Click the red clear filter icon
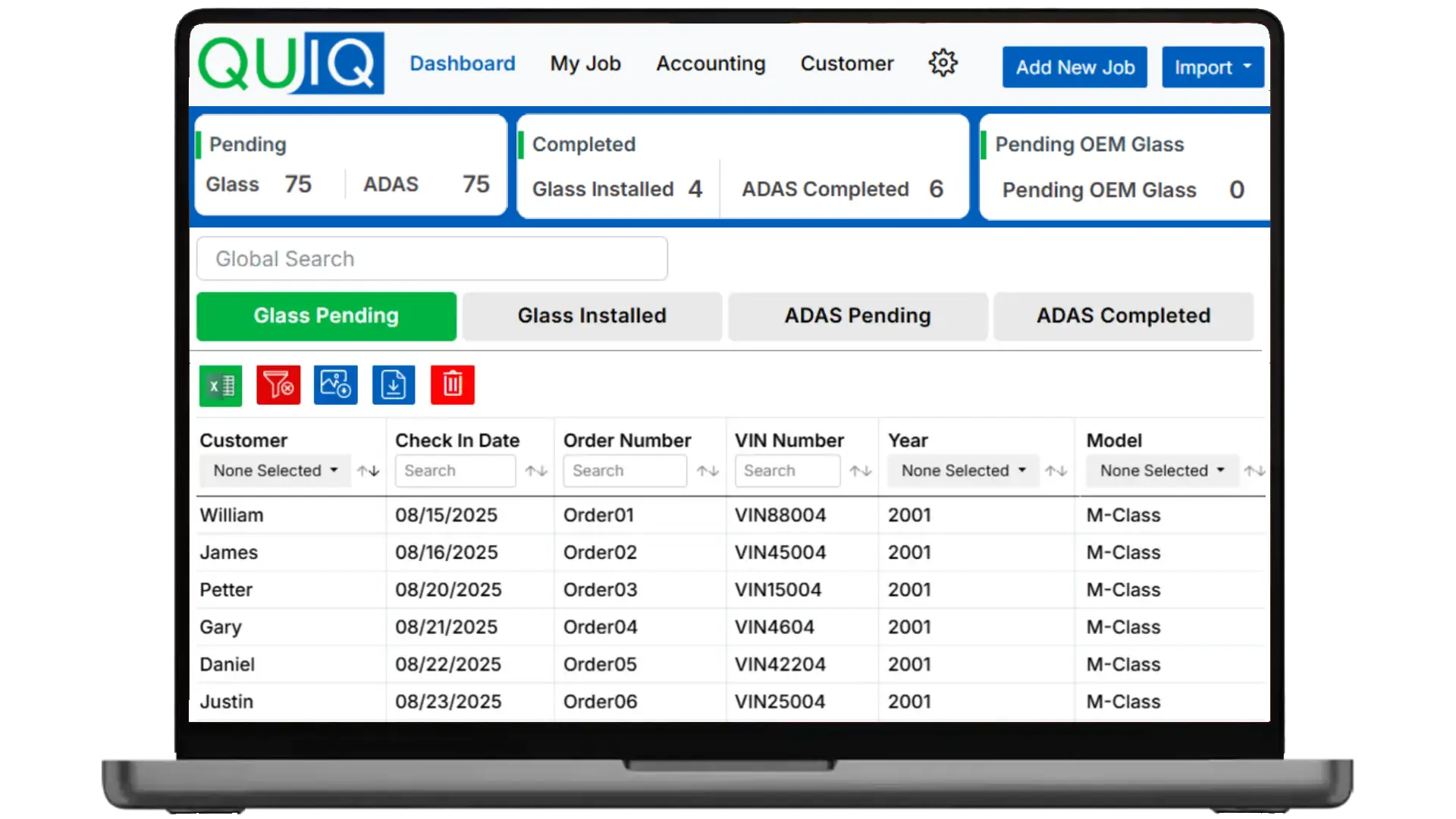 click(278, 385)
